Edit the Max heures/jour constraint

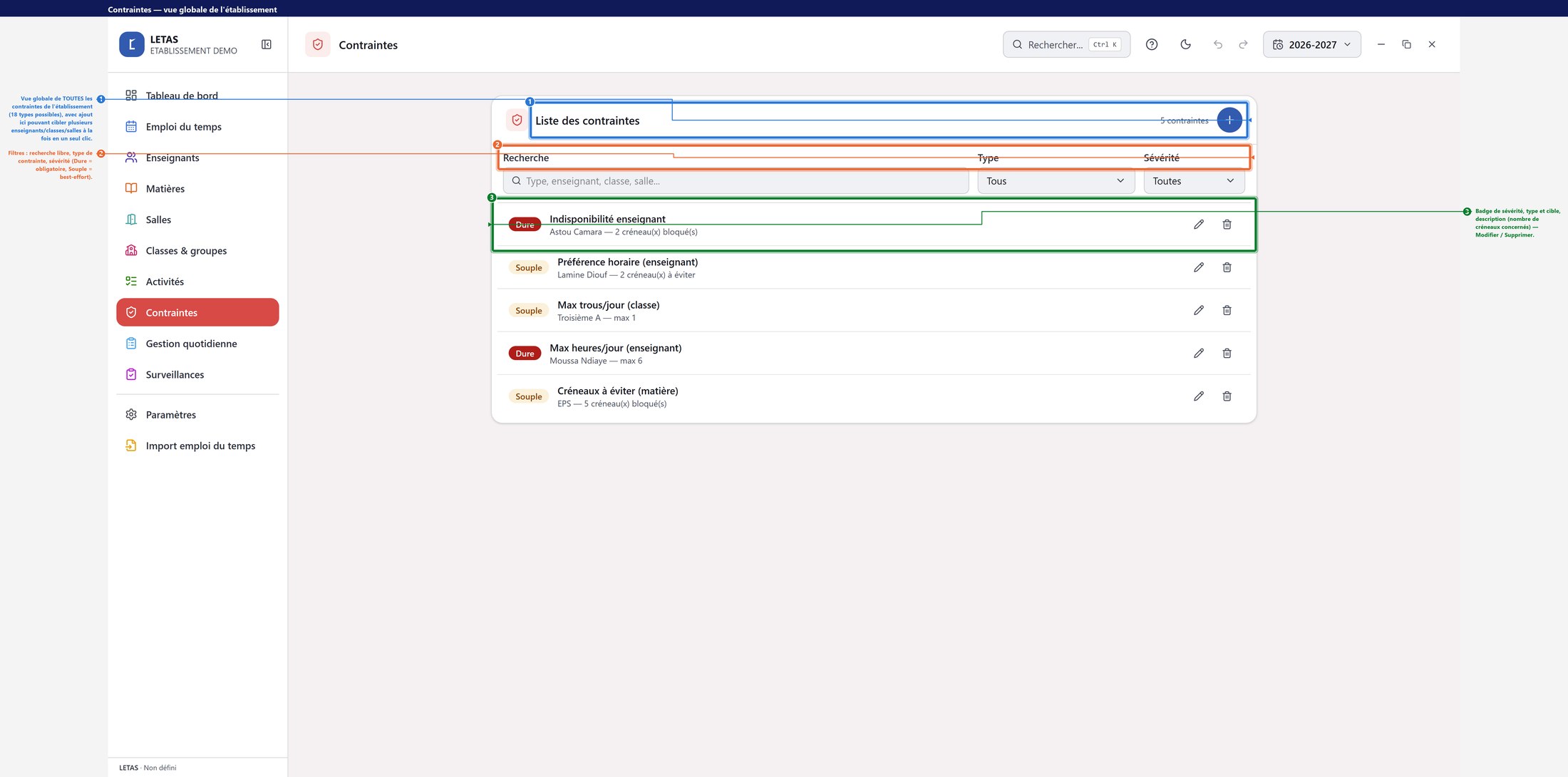1199,353
